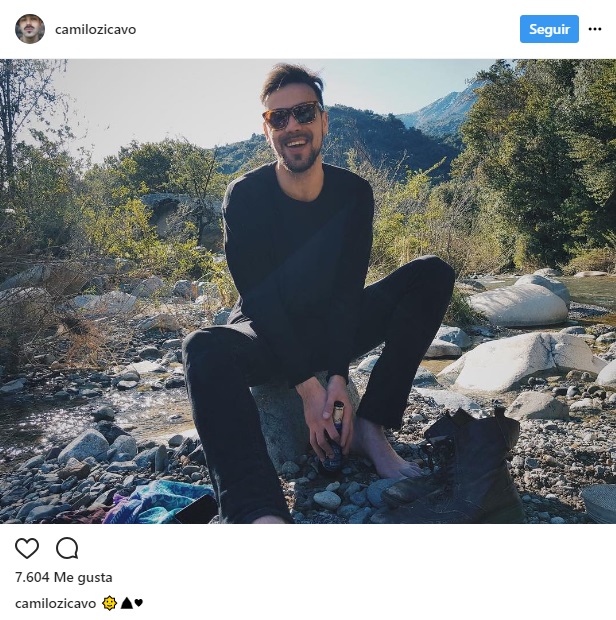This screenshot has width=616, height=620.
Task: Open camilozicavo profile from header username
Action: pyautogui.click(x=95, y=29)
